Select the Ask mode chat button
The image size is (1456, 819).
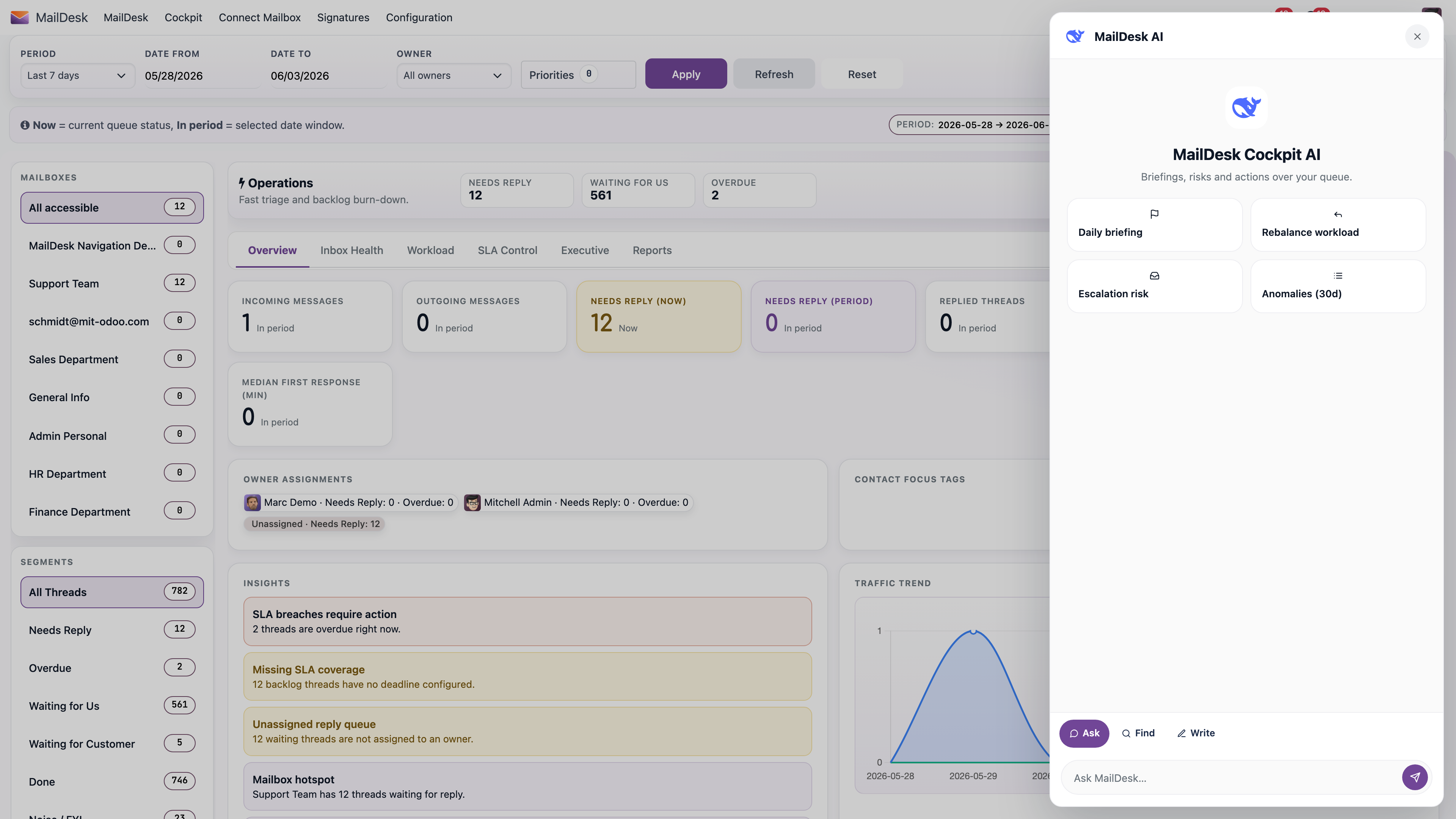pyautogui.click(x=1084, y=733)
